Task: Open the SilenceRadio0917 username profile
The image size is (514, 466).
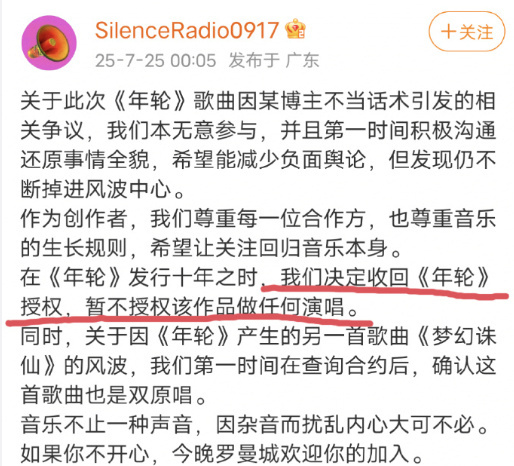Action: pyautogui.click(x=187, y=30)
